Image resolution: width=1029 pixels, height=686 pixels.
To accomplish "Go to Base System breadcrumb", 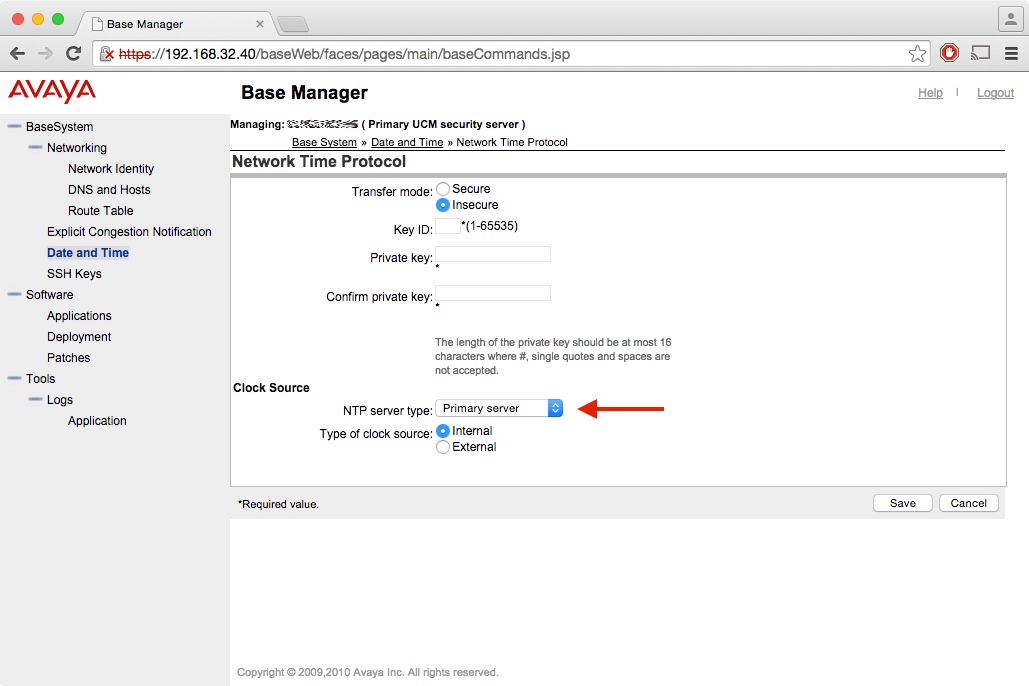I will click(324, 142).
